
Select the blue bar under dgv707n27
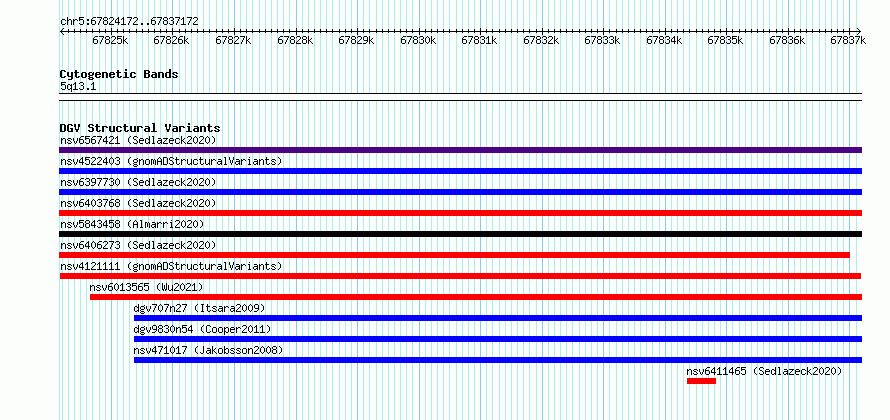498,318
